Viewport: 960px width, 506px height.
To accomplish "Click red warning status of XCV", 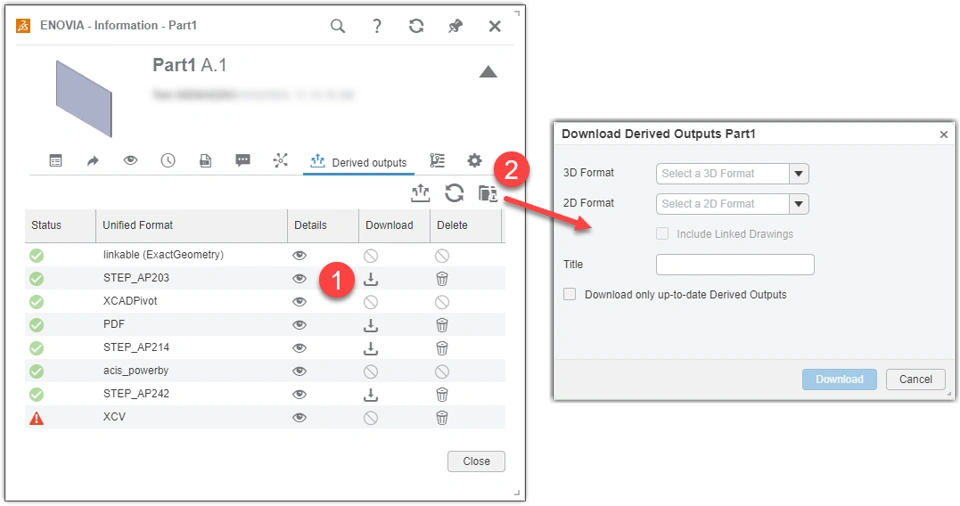I will pos(37,418).
